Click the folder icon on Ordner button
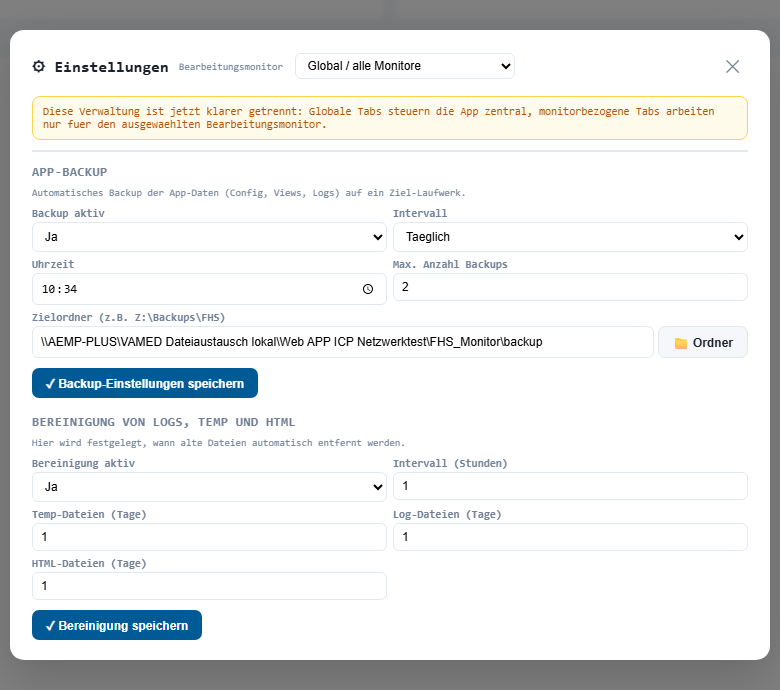780x690 pixels. tap(681, 342)
